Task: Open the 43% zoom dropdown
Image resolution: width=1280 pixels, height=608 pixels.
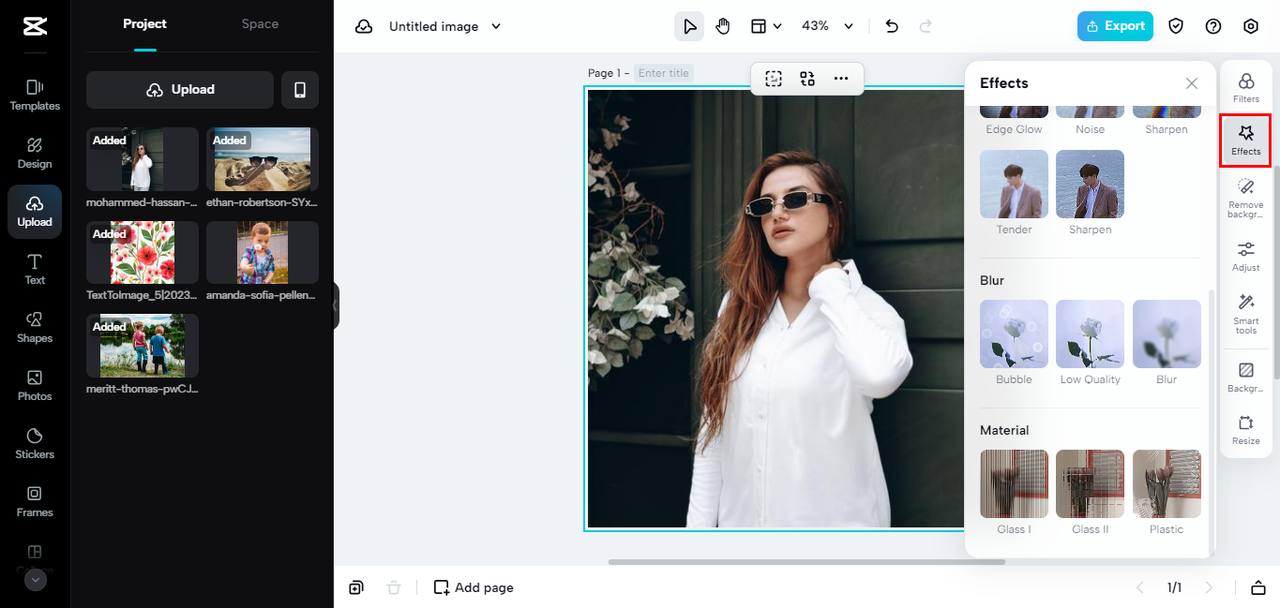Action: [x=827, y=26]
